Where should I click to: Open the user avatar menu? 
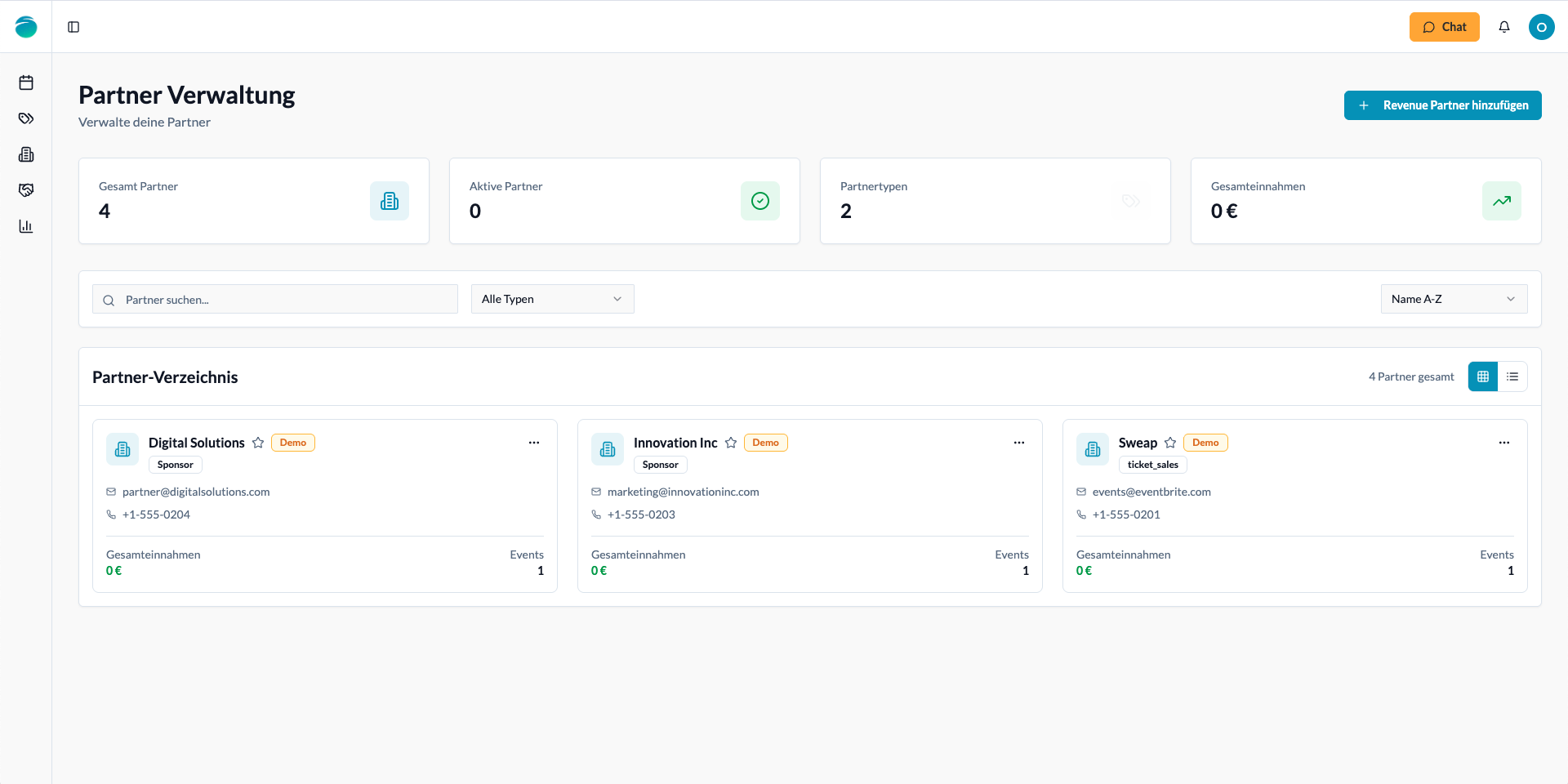point(1541,27)
